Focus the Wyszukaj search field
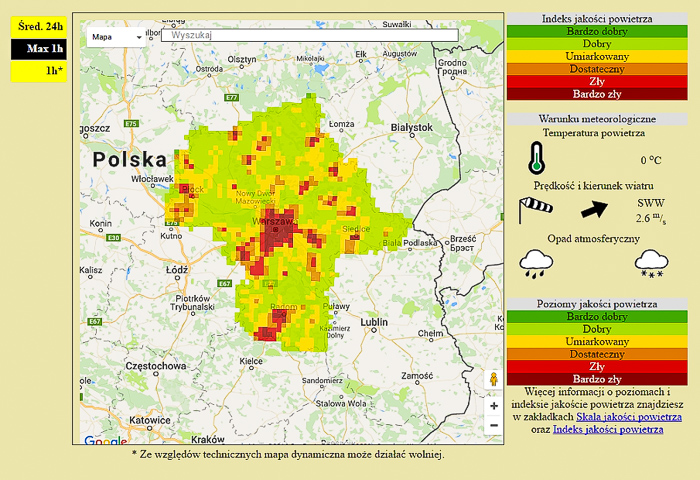Image resolution: width=700 pixels, height=480 pixels. pos(309,35)
